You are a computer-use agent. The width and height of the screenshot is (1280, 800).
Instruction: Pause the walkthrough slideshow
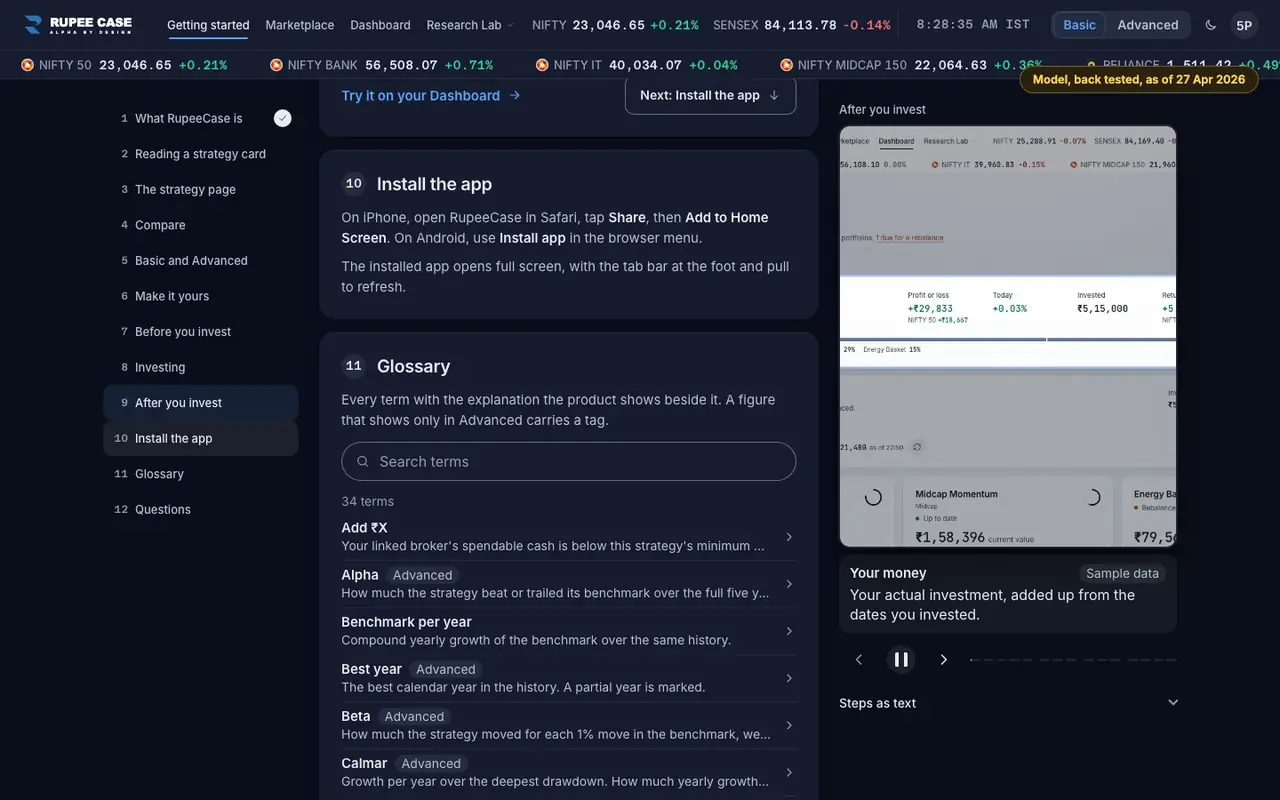tap(901, 659)
